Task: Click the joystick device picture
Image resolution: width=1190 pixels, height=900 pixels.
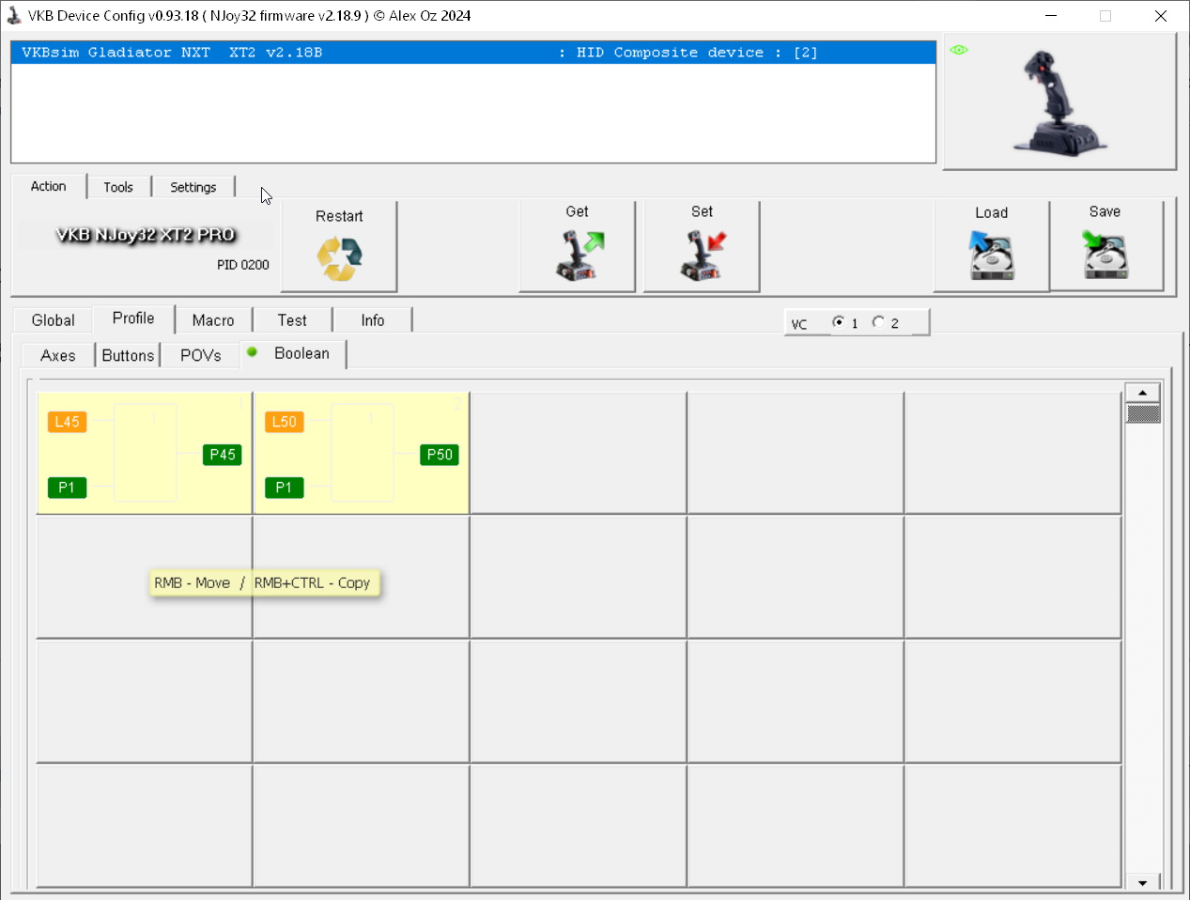Action: coord(1060,103)
